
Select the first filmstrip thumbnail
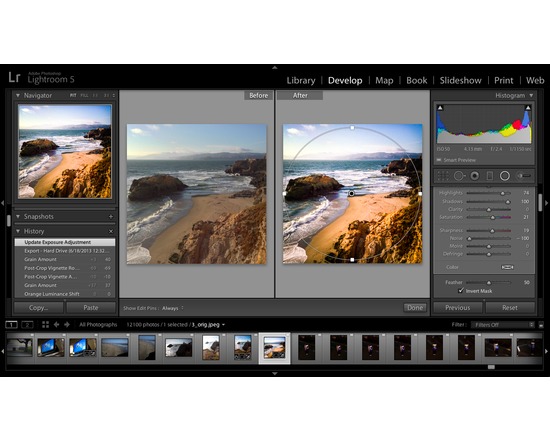point(20,347)
